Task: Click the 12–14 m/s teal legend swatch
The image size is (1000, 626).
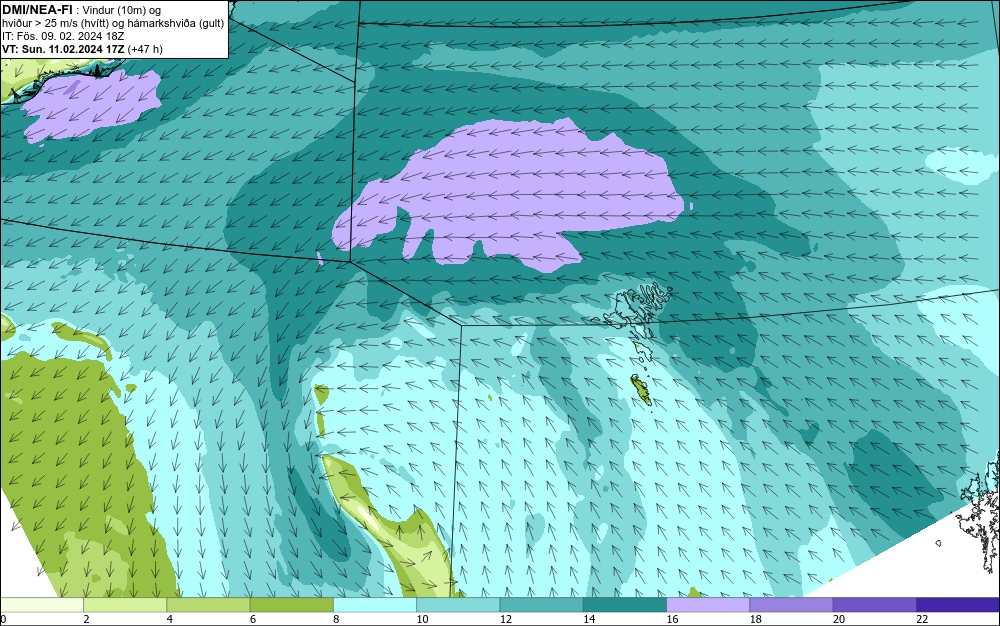Action: click(x=541, y=605)
